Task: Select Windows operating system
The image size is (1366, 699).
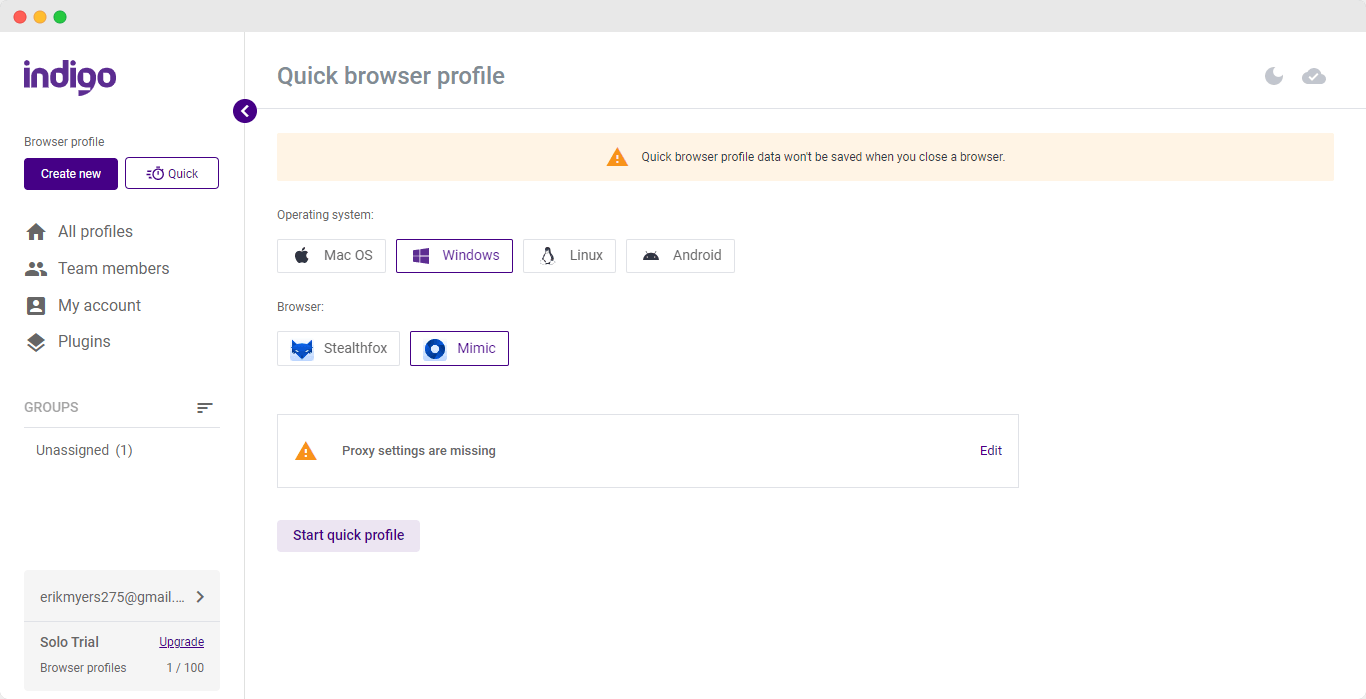Action: click(454, 256)
